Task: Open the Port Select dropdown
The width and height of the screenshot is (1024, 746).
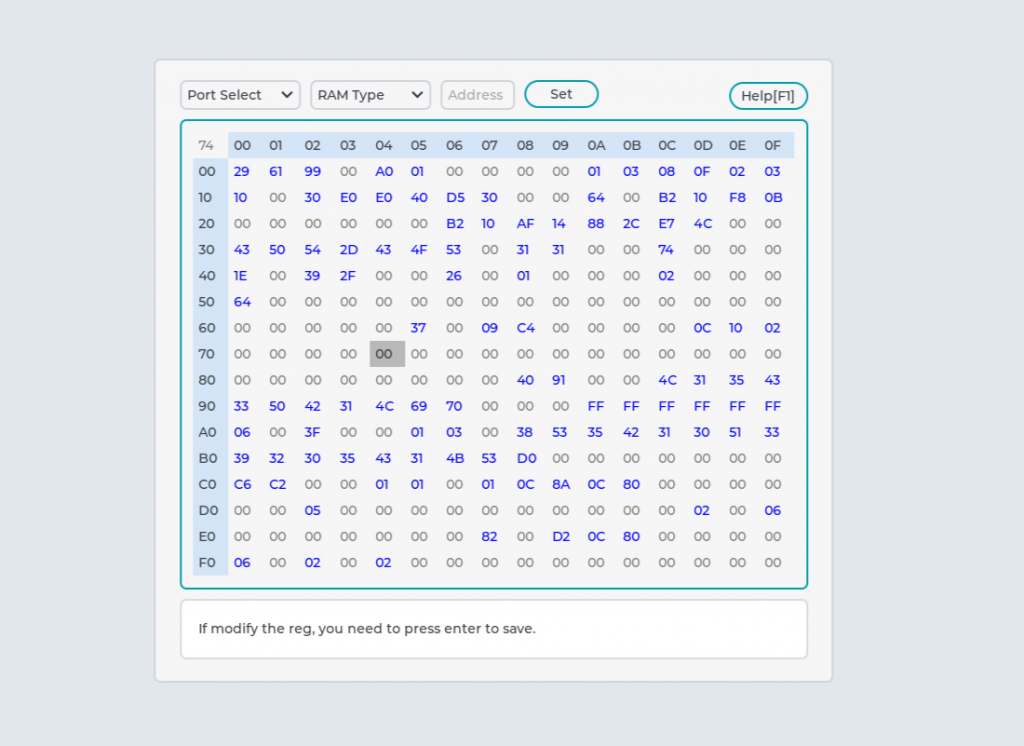Action: coord(240,95)
